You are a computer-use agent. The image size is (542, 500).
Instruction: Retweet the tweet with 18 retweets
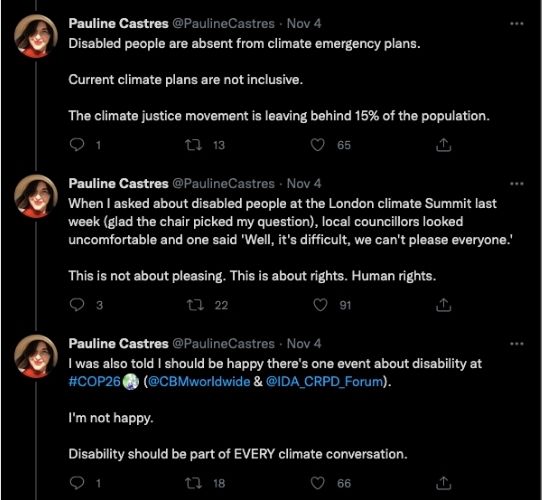pos(194,483)
